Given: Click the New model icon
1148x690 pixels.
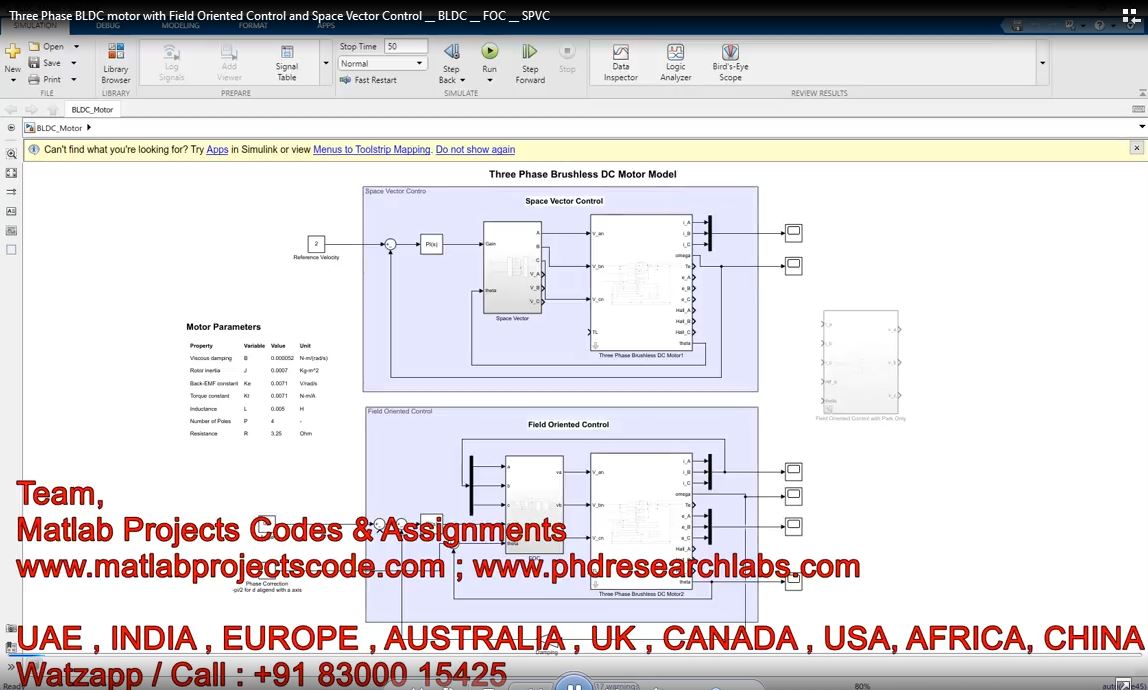Looking at the screenshot, I should [x=12, y=51].
